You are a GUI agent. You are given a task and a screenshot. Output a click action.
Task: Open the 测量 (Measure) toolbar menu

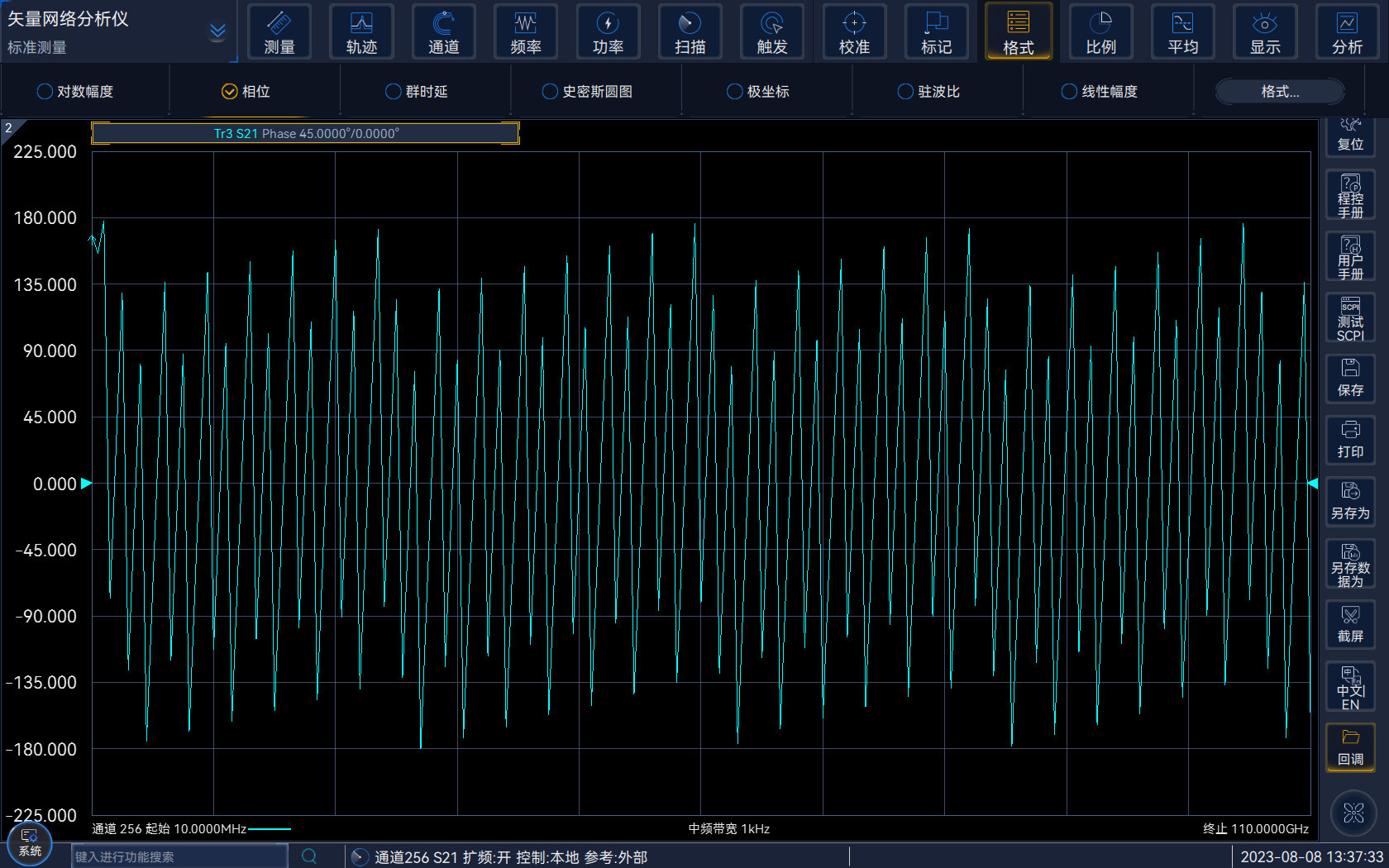[279, 32]
